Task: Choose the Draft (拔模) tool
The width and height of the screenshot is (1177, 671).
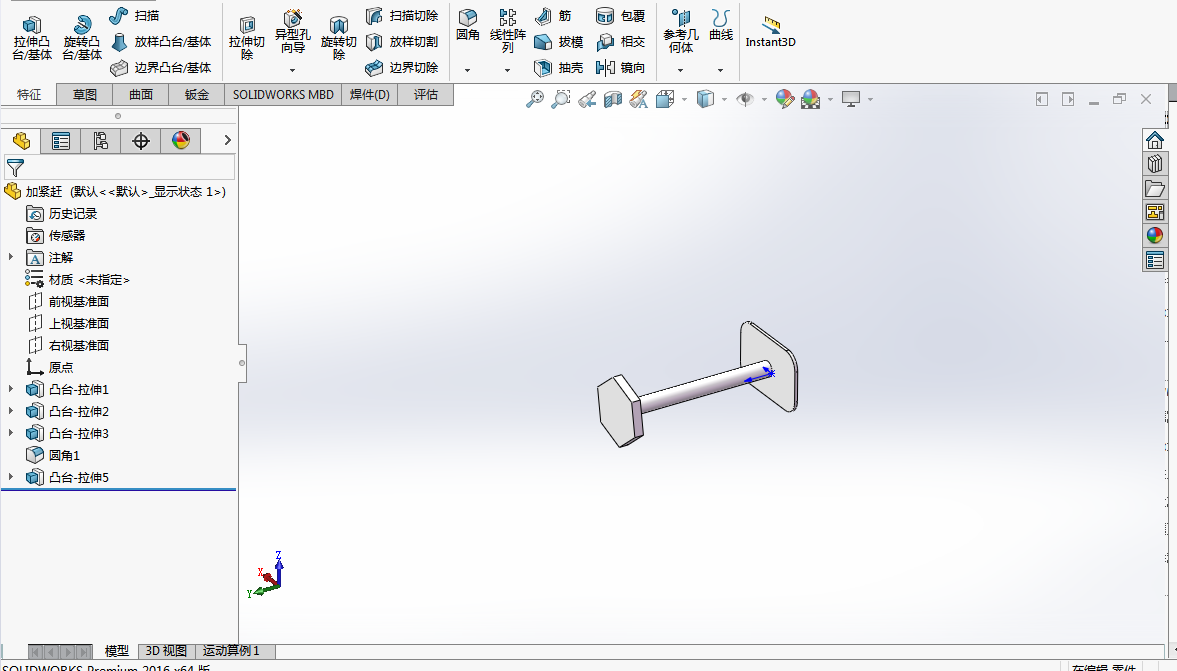Action: (x=558, y=42)
